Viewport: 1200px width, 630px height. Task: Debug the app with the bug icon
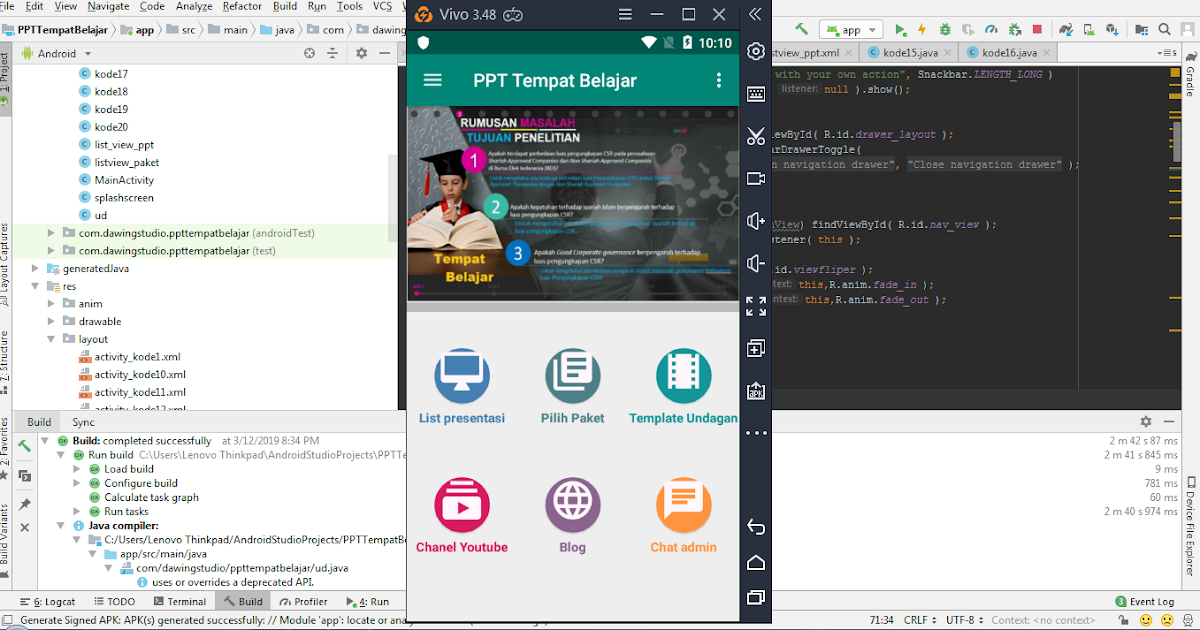pos(945,30)
